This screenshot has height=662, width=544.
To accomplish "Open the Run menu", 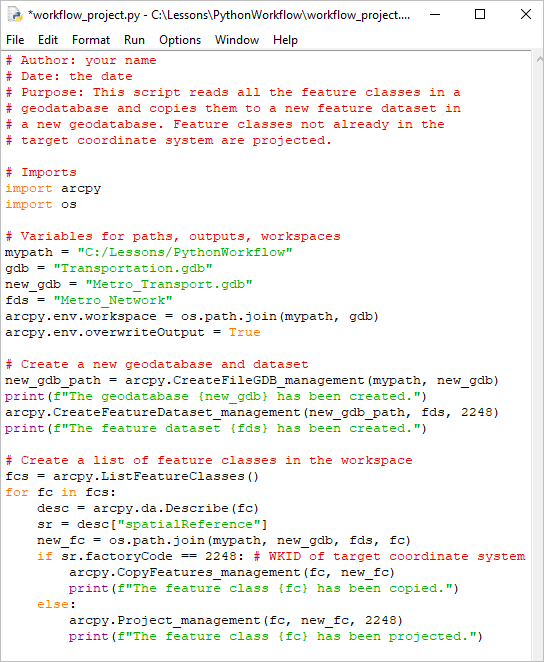I will pos(134,40).
